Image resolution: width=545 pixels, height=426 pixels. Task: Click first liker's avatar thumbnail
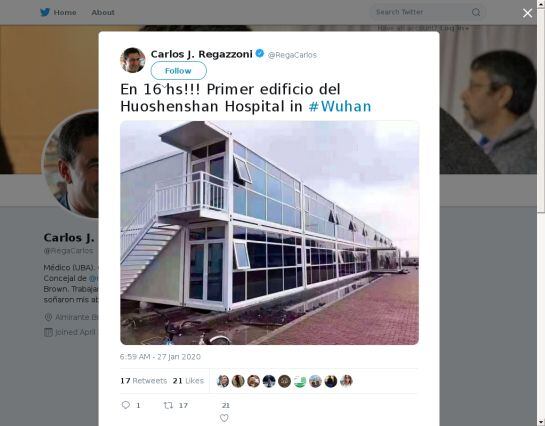pyautogui.click(x=223, y=381)
